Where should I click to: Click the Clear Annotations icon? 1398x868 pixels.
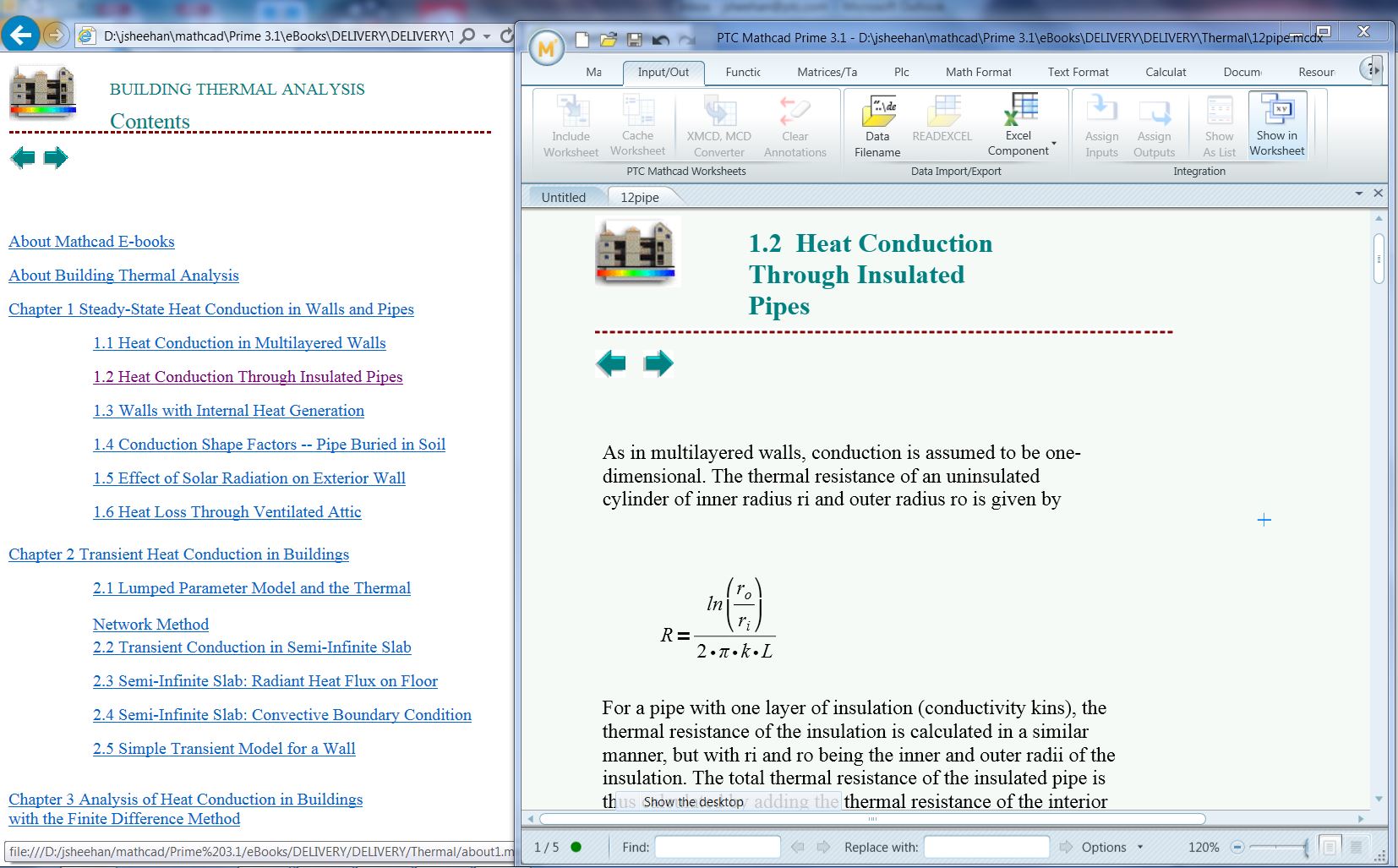[795, 126]
